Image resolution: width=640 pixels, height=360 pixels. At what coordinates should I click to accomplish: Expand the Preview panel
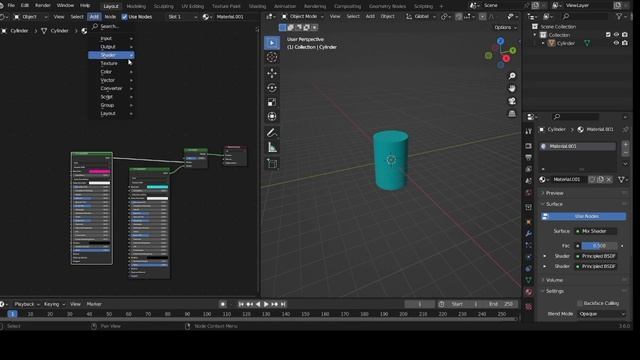click(554, 193)
